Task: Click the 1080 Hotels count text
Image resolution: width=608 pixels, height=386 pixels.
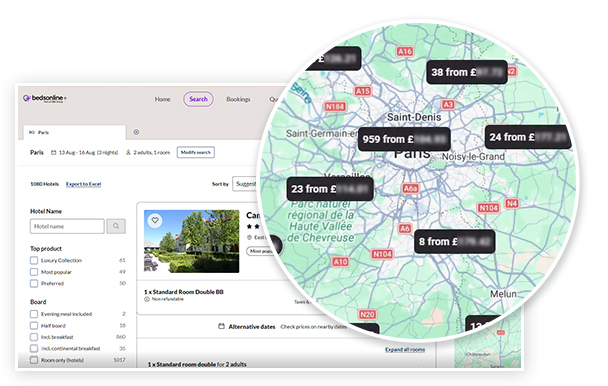Action: point(45,184)
